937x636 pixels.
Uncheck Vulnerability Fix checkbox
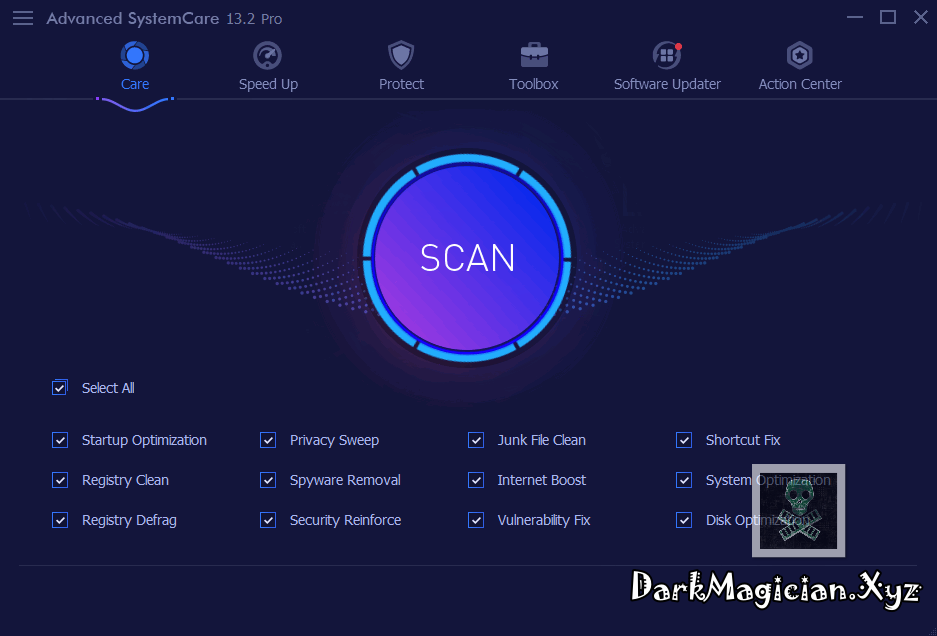coord(476,521)
